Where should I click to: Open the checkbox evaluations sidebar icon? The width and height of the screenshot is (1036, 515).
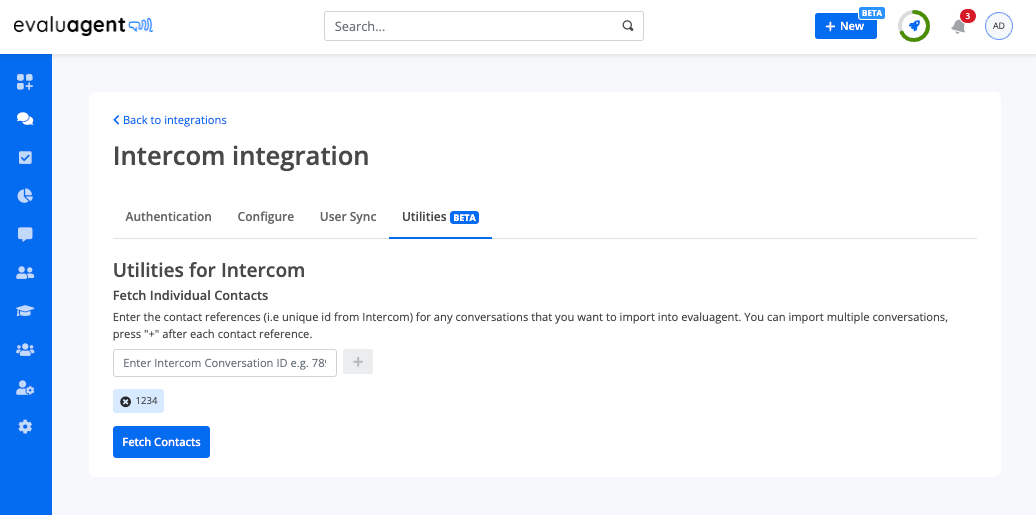(25, 157)
